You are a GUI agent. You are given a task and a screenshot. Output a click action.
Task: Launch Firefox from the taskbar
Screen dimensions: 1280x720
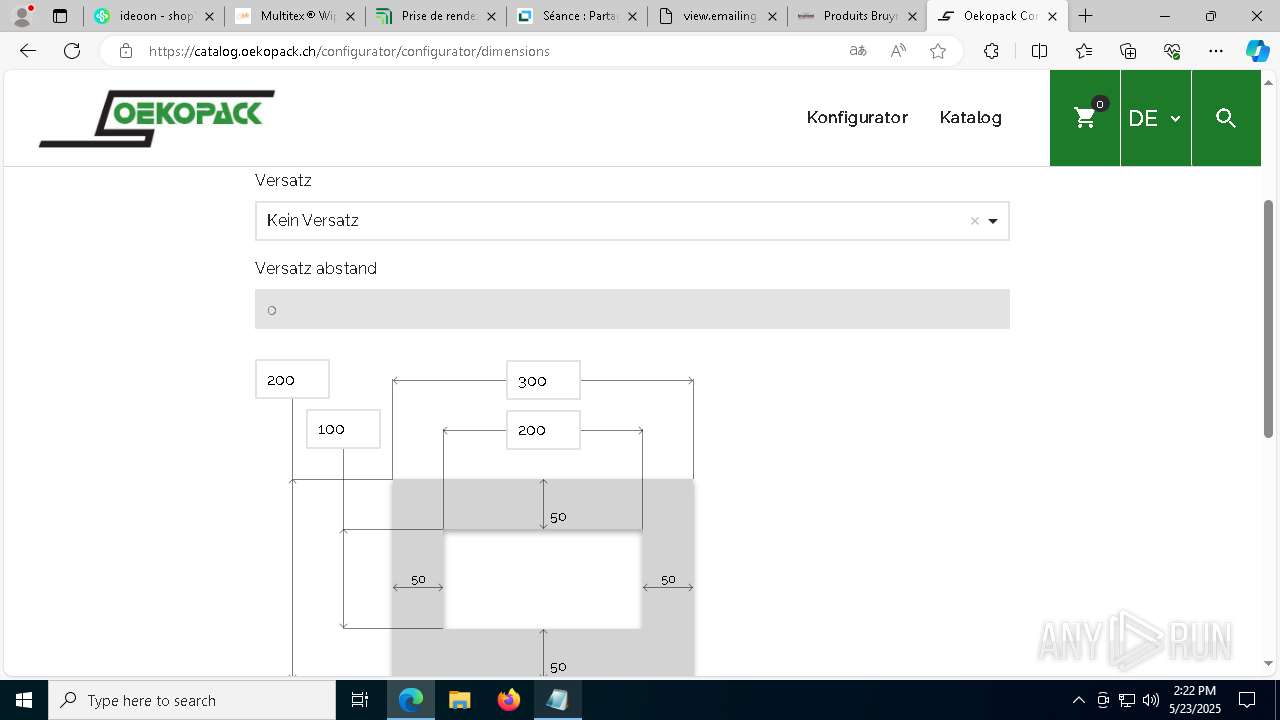point(508,700)
